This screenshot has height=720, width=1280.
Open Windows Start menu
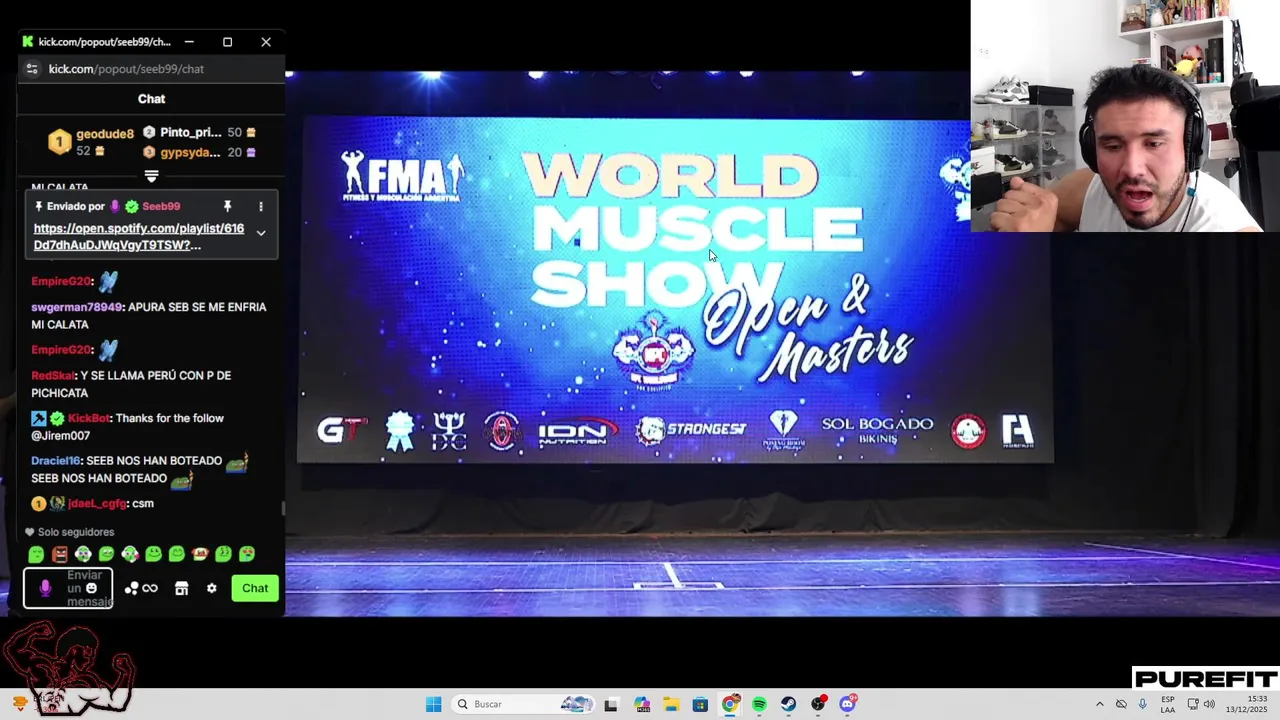[x=433, y=704]
